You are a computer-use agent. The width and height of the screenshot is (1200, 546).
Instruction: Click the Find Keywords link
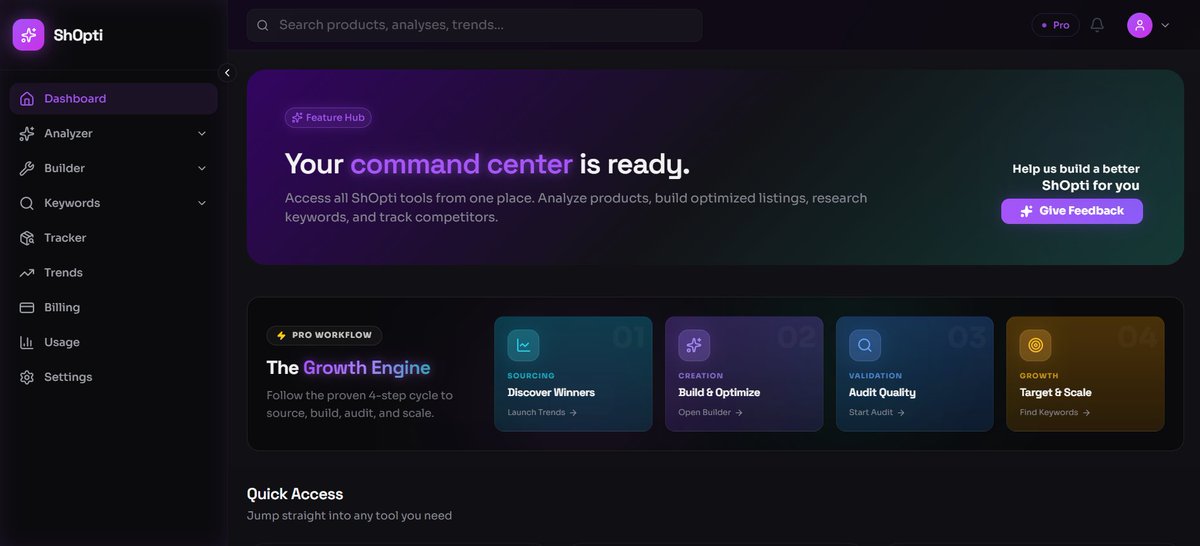[x=1055, y=412]
